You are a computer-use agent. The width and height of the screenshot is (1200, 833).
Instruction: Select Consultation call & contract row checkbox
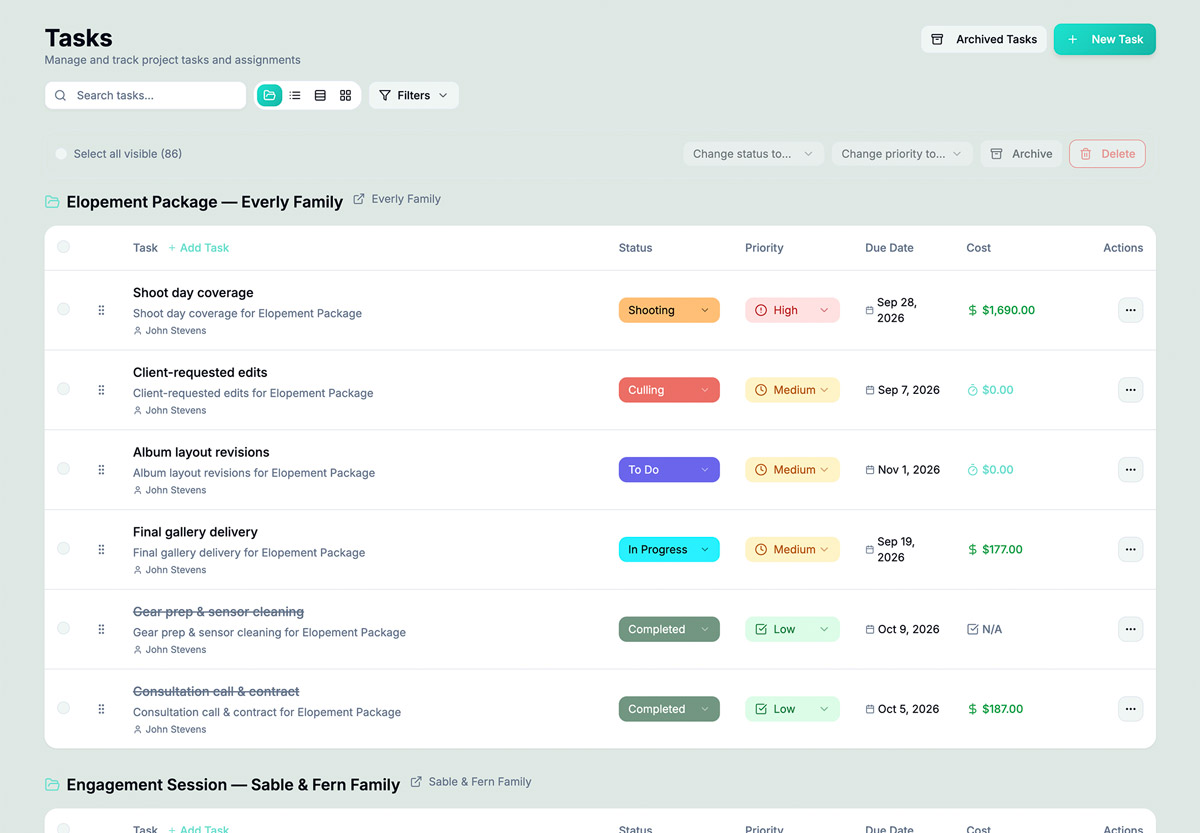click(x=63, y=708)
